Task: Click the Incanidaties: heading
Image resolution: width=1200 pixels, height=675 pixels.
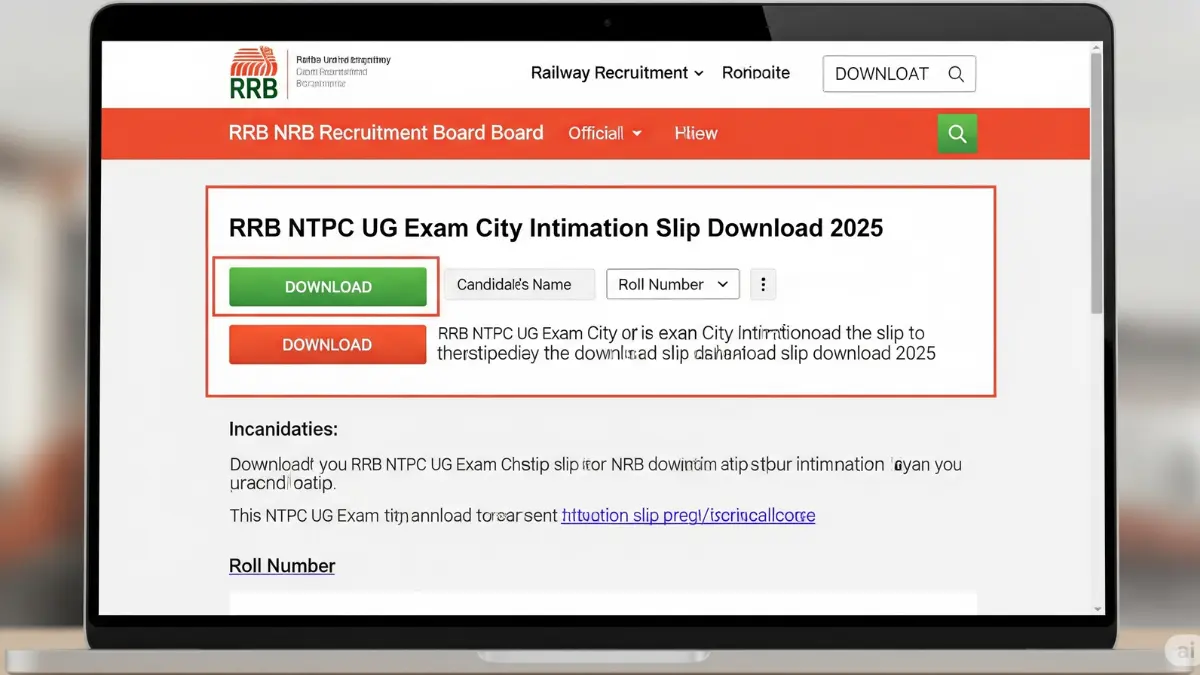Action: pyautogui.click(x=284, y=430)
